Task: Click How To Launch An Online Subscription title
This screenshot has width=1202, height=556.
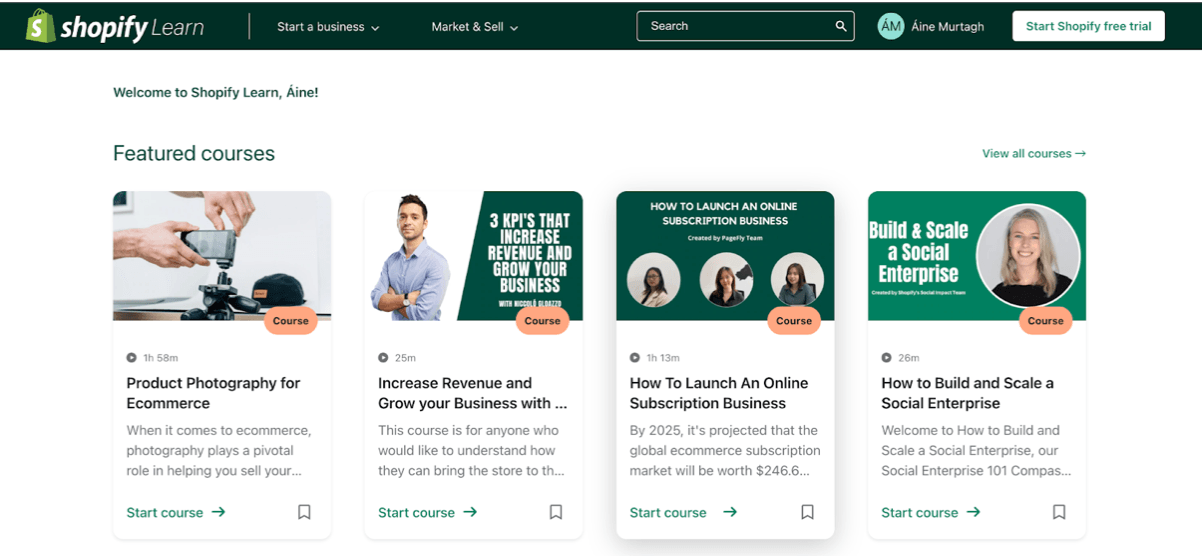Action: tap(719, 393)
